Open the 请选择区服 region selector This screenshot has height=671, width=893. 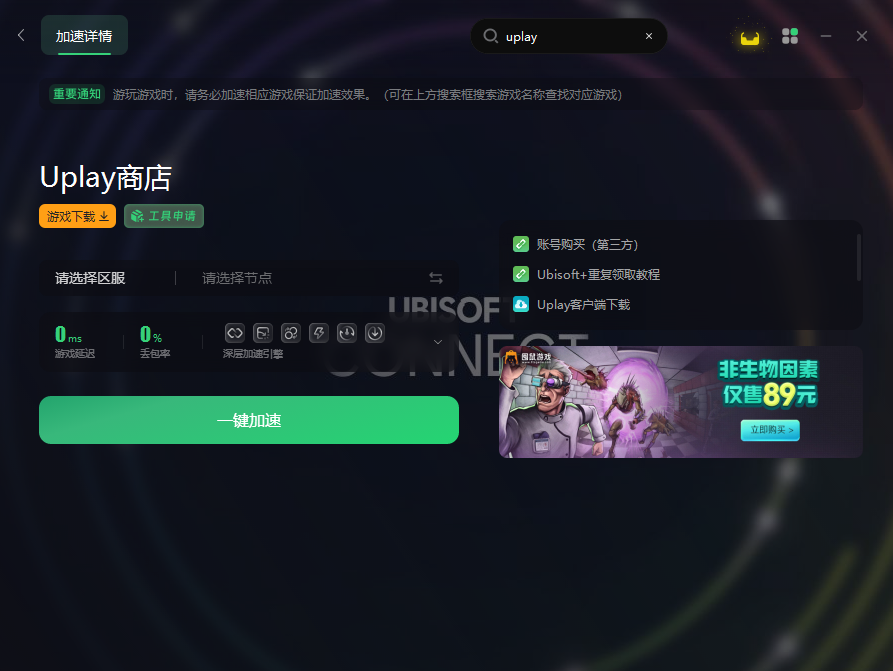click(90, 278)
